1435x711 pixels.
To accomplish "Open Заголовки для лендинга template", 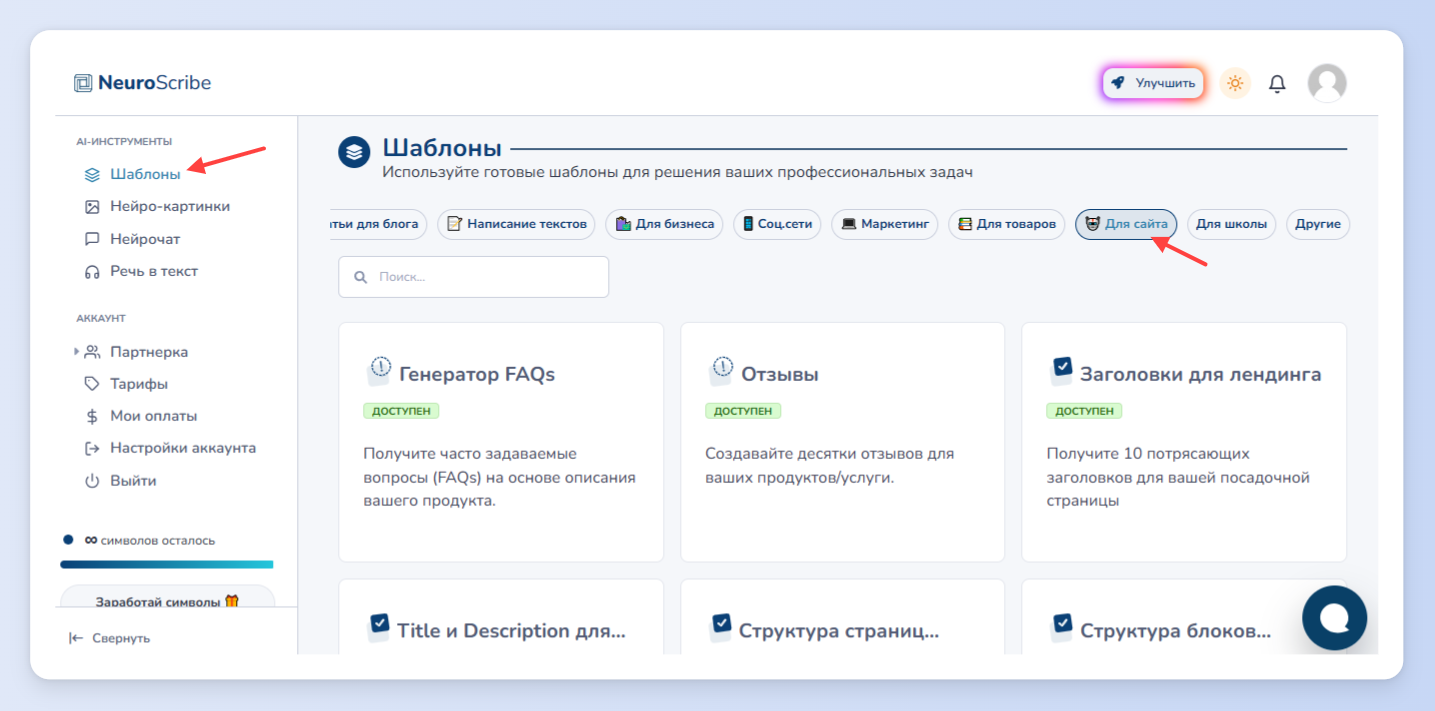I will tap(1184, 442).
